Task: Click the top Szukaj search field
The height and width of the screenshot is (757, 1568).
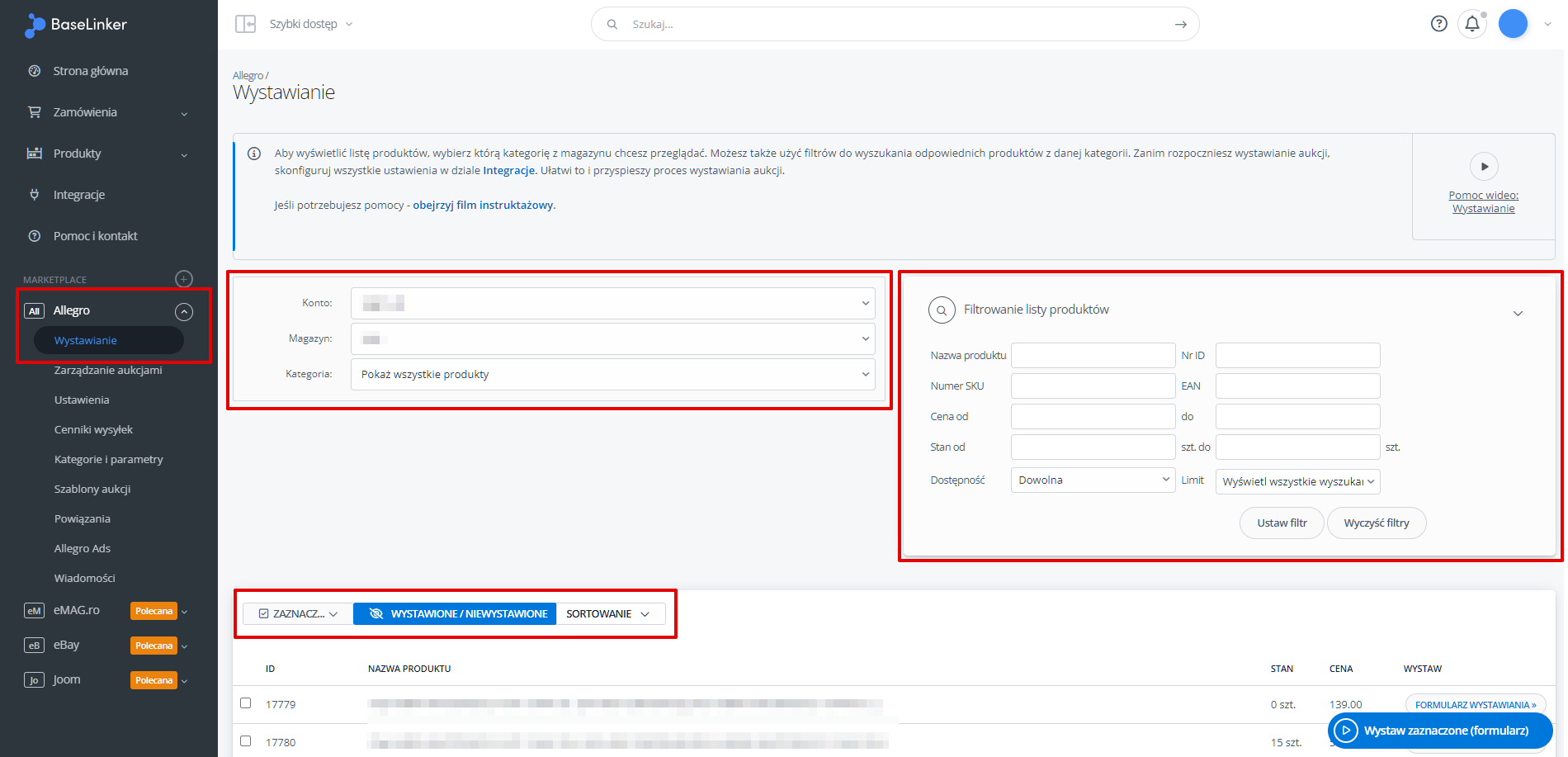Action: click(x=895, y=24)
